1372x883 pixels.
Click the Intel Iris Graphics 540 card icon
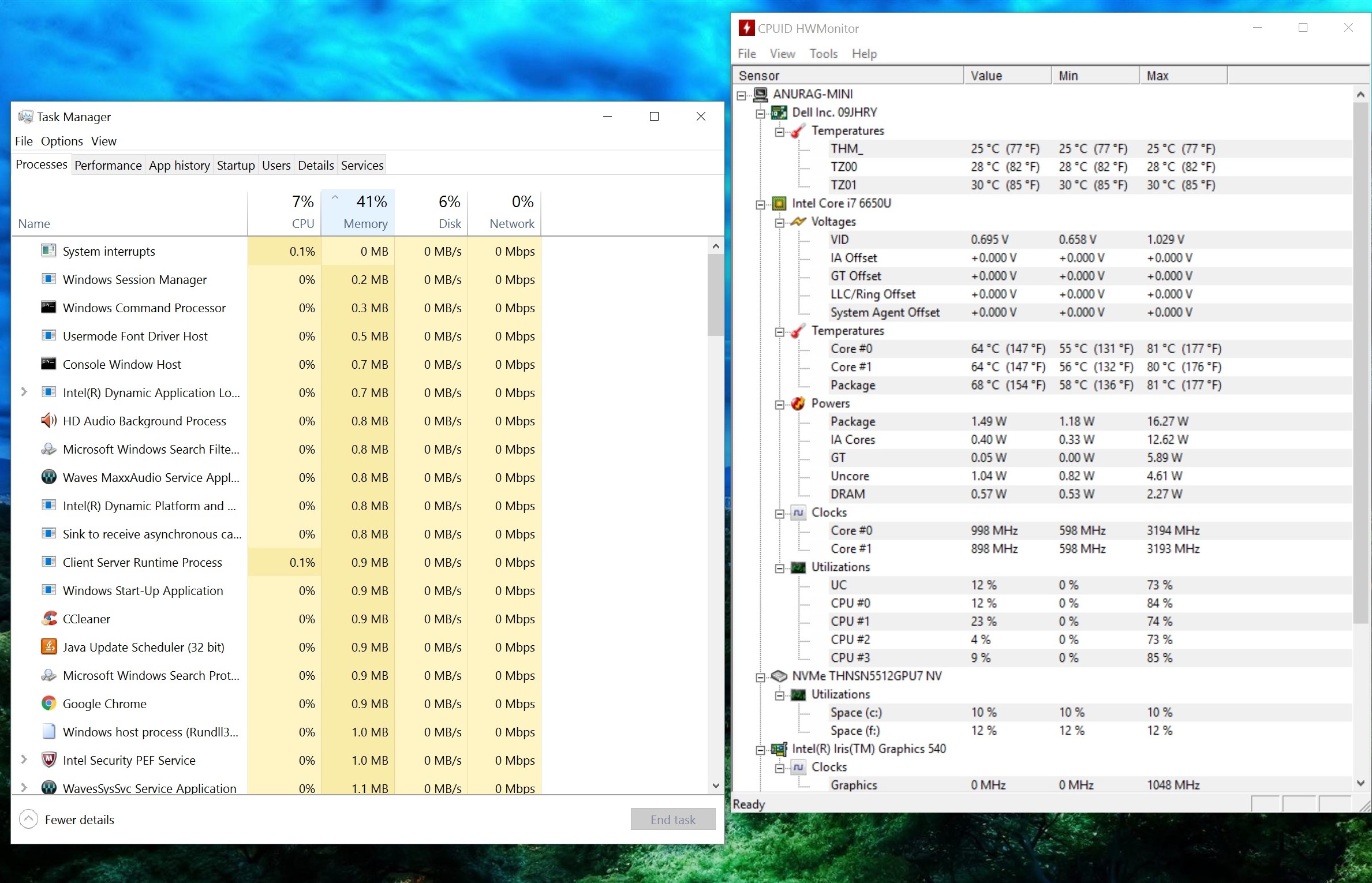(x=779, y=749)
